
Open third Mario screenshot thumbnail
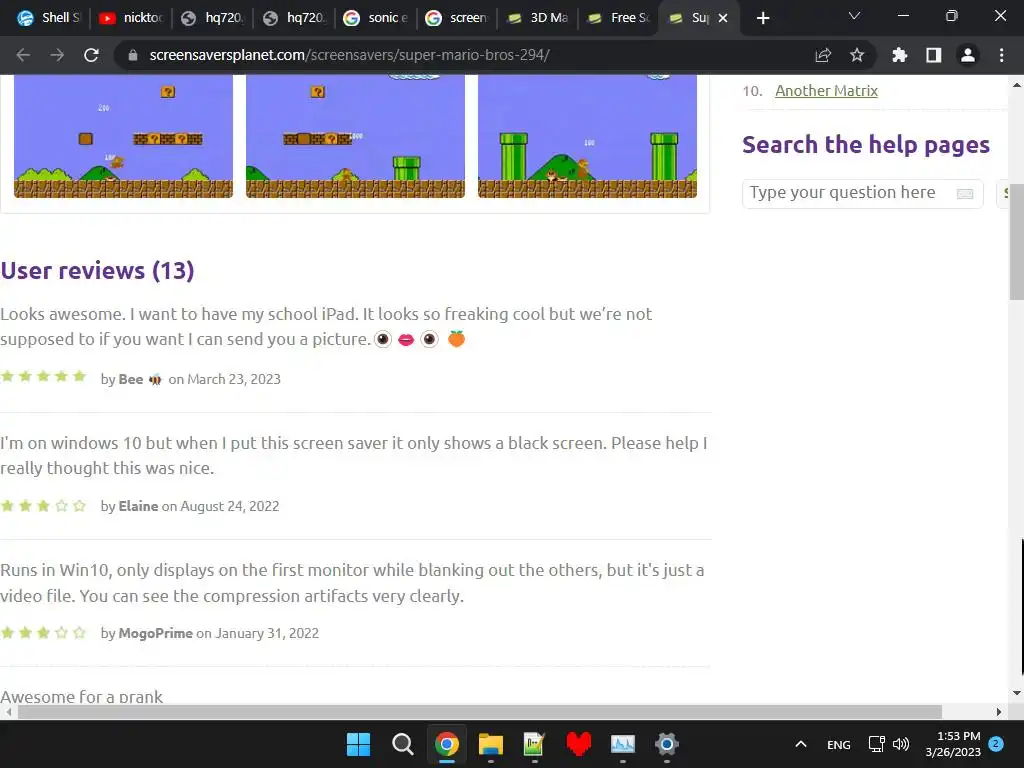point(587,136)
